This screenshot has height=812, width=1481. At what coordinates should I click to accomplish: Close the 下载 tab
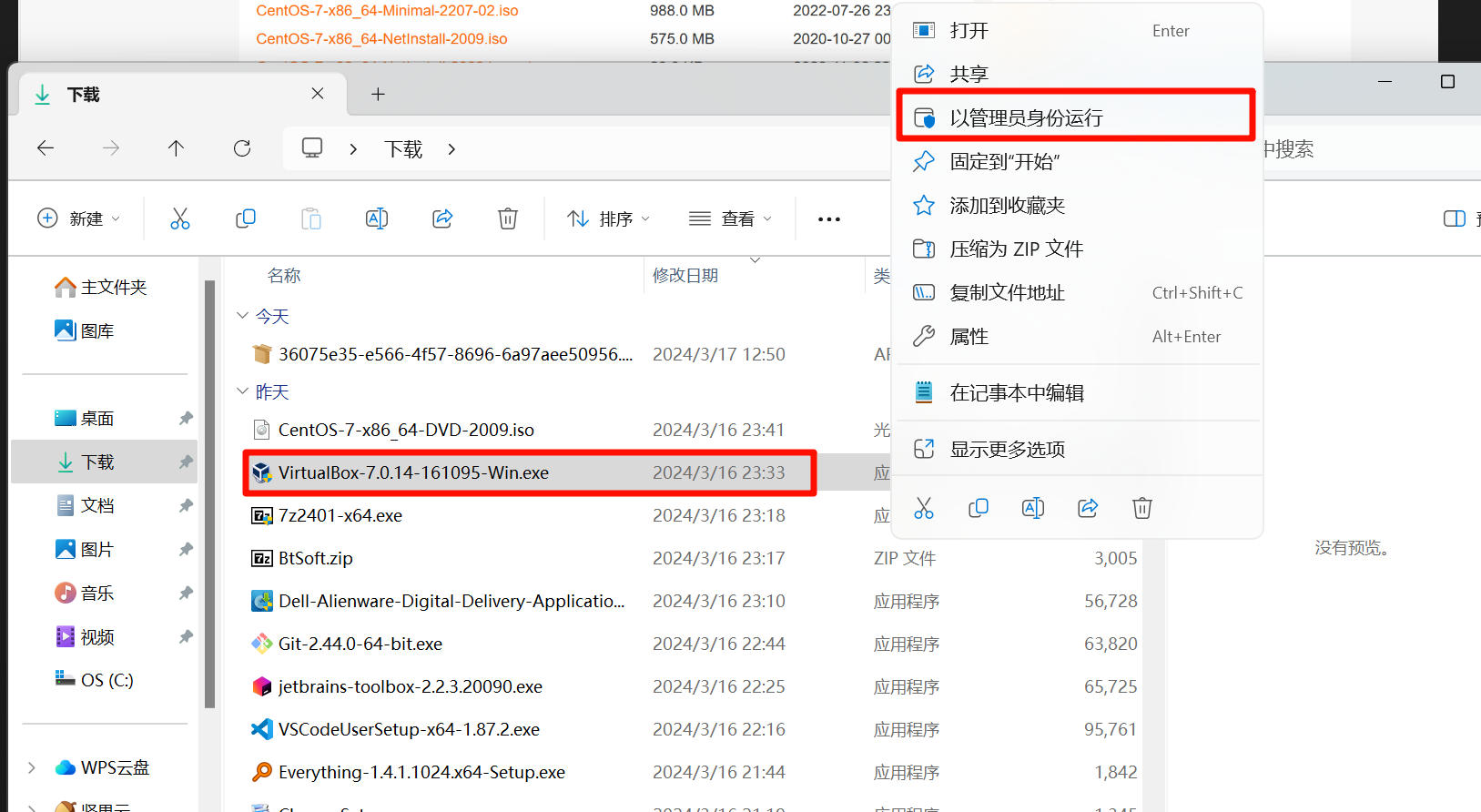(318, 93)
